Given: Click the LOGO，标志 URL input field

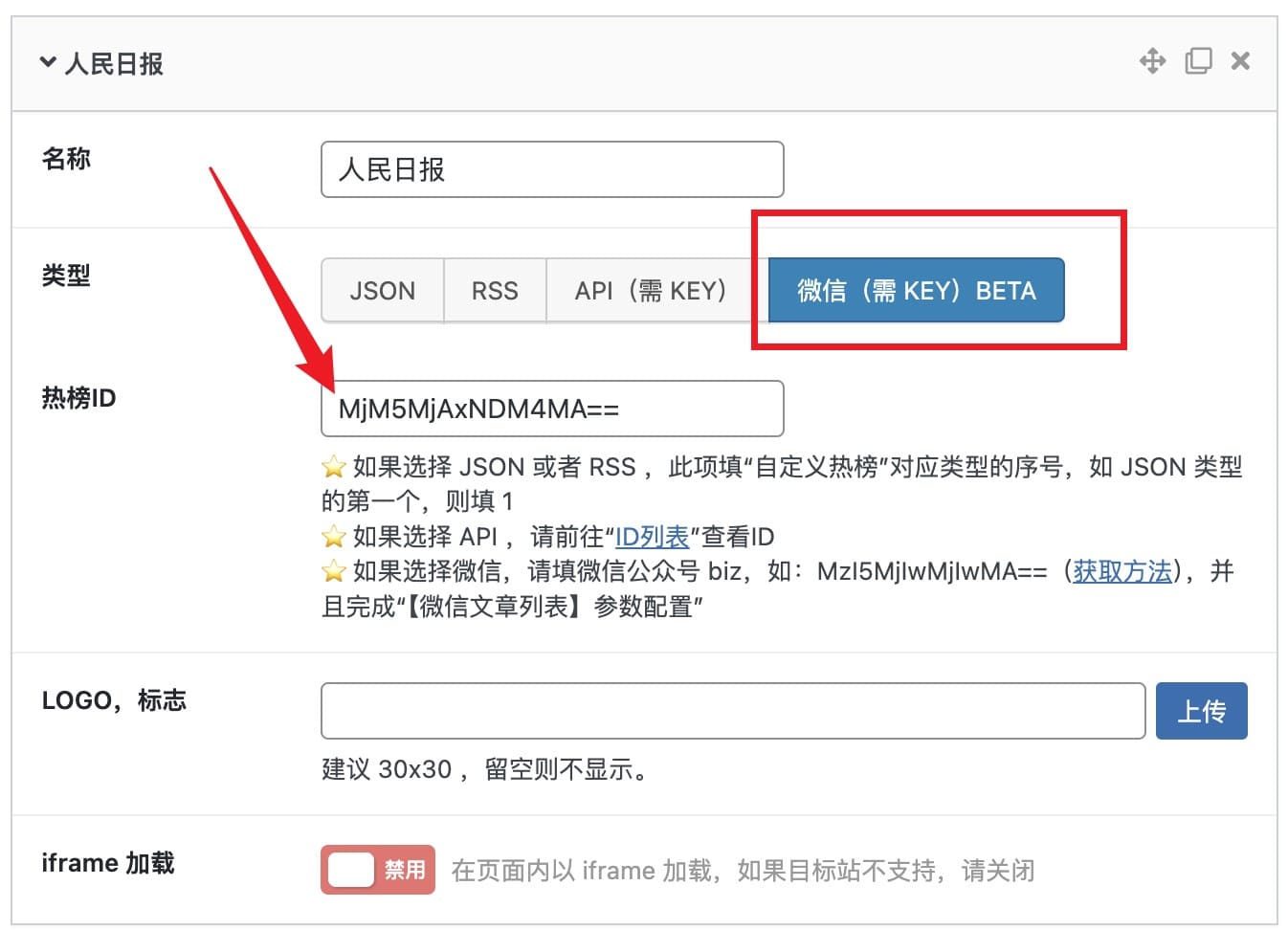Looking at the screenshot, I should coord(733,711).
